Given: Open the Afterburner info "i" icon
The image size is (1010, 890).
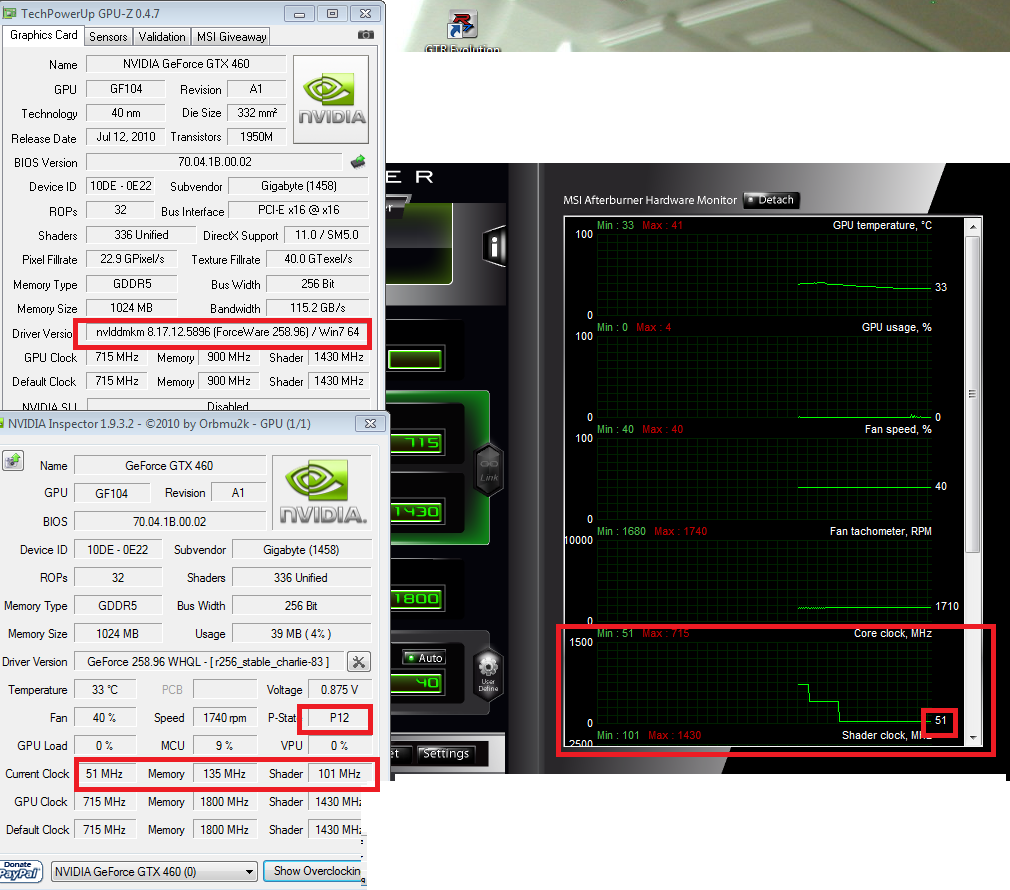Looking at the screenshot, I should click(x=495, y=246).
